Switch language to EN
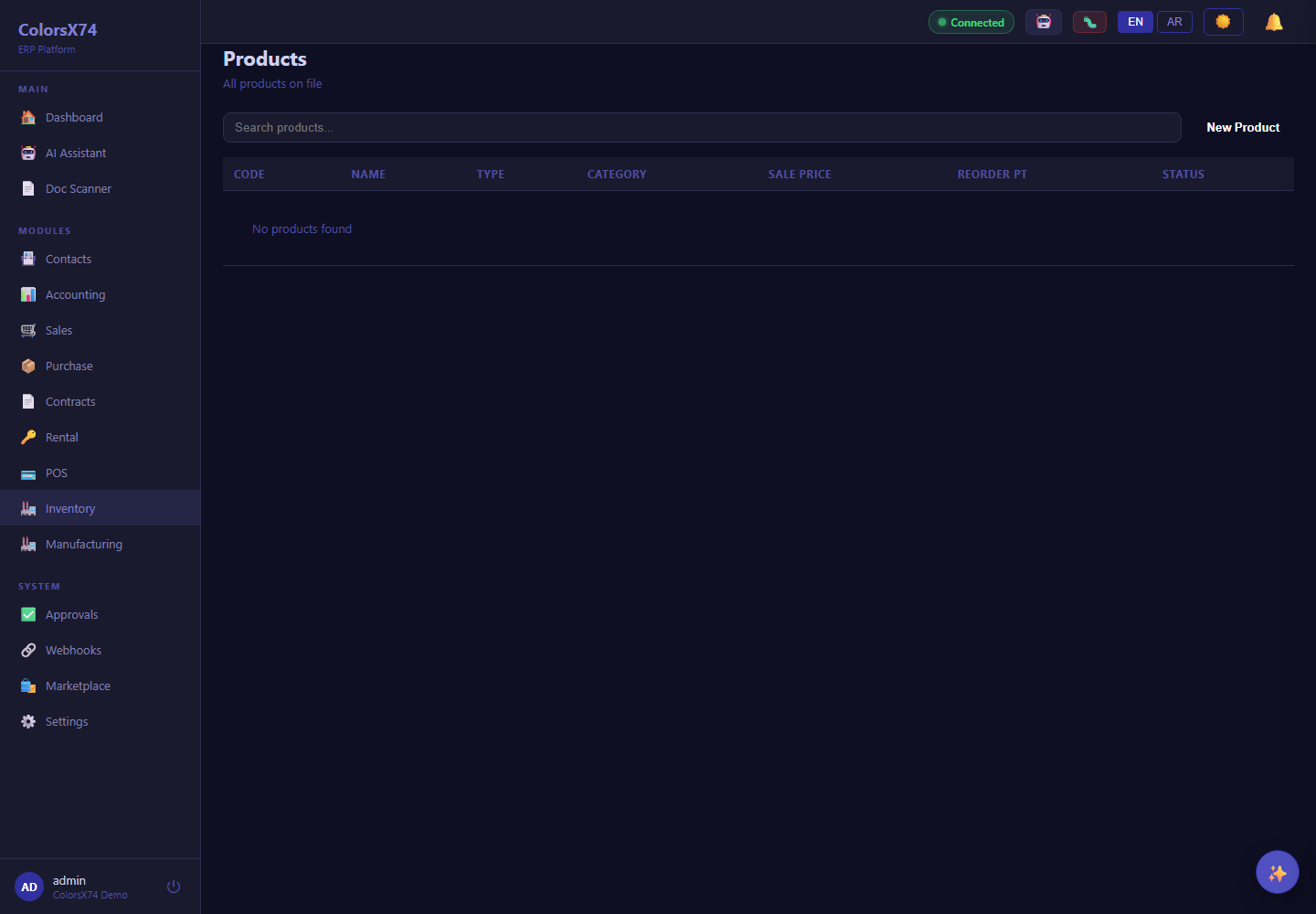 (x=1135, y=22)
